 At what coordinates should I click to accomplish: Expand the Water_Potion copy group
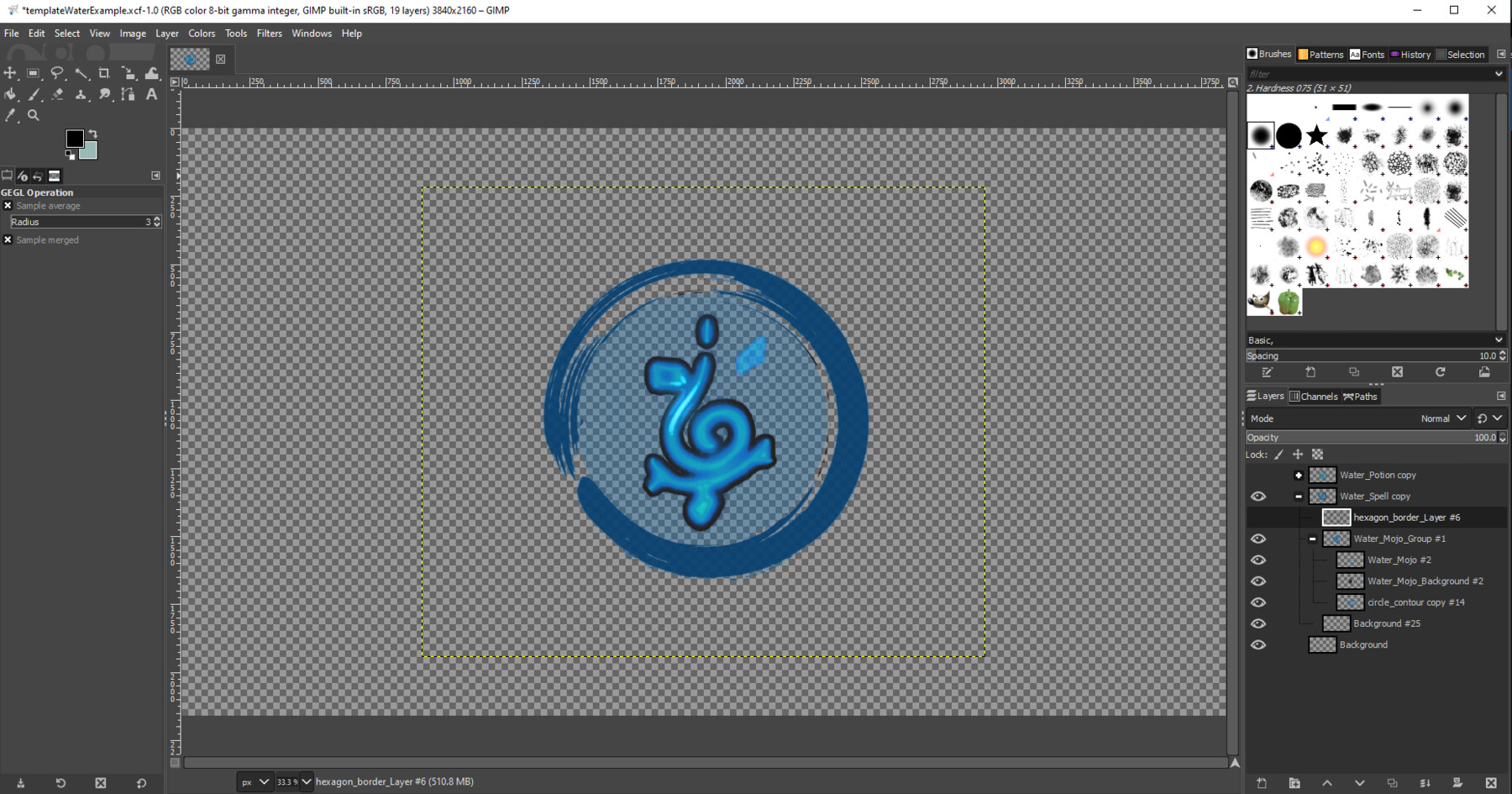[1299, 475]
